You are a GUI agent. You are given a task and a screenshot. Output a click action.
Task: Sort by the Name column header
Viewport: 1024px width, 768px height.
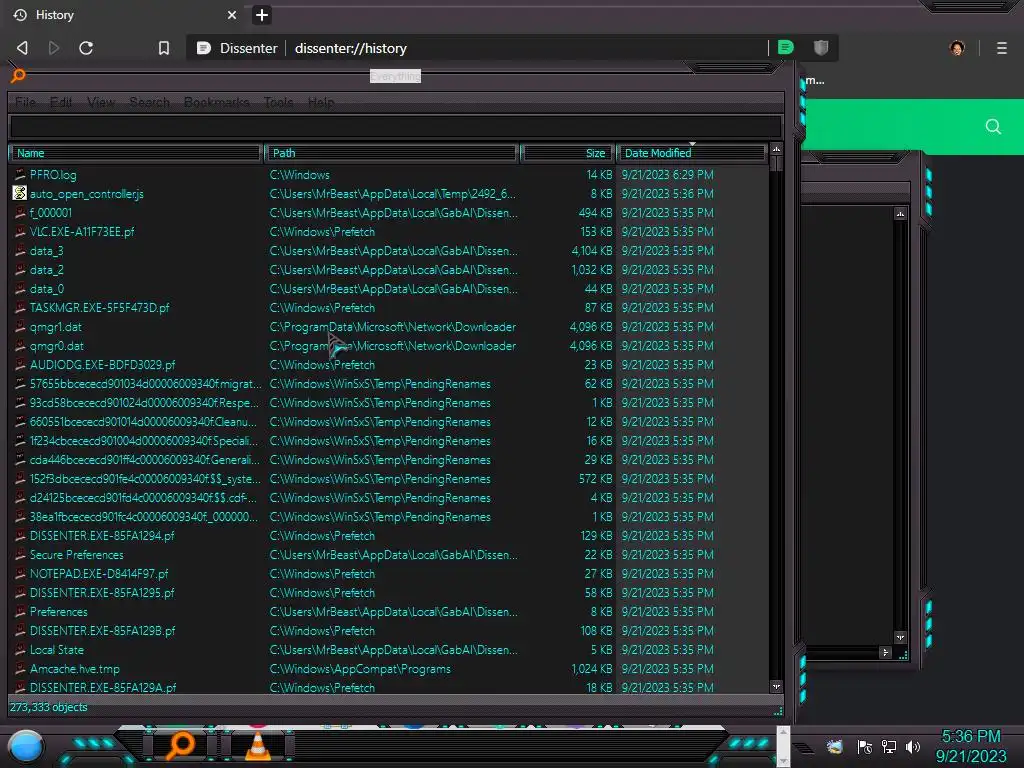click(135, 153)
